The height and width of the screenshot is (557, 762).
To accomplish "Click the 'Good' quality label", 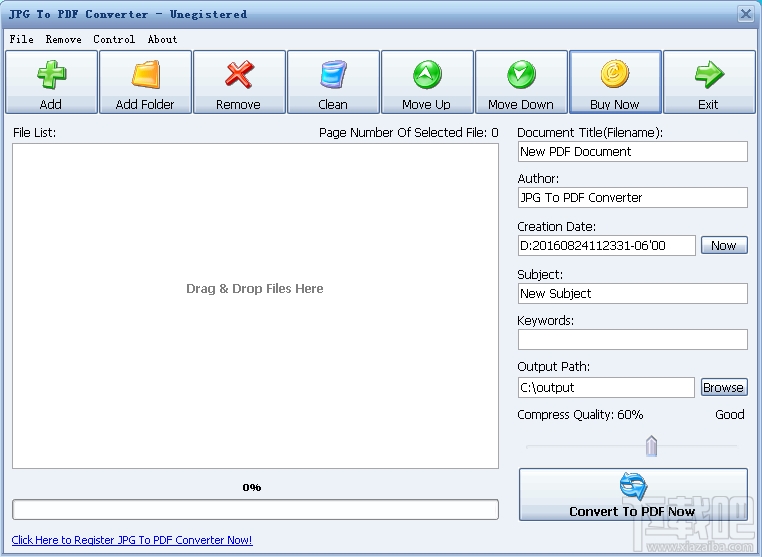I will (729, 415).
